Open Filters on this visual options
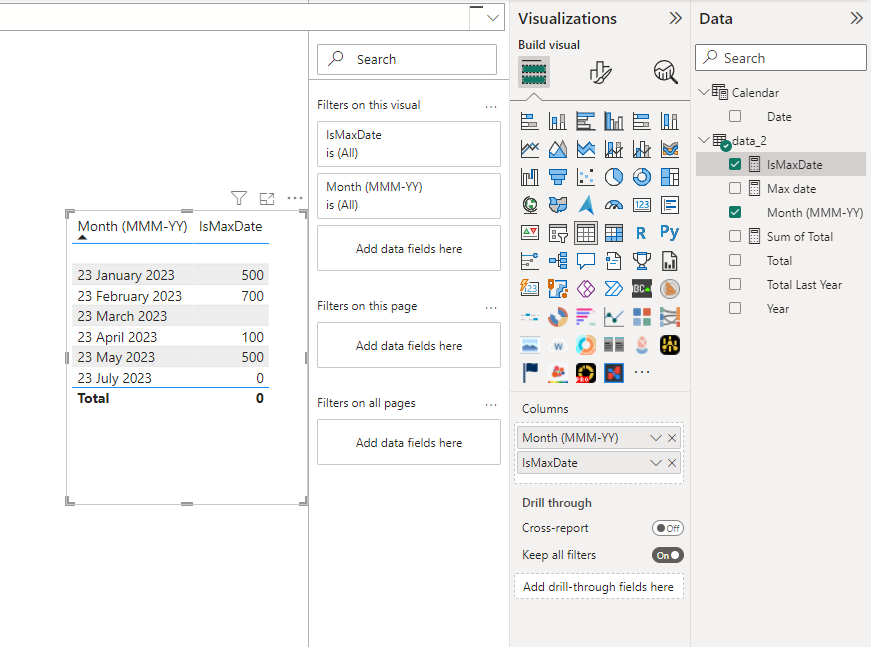 click(x=491, y=106)
